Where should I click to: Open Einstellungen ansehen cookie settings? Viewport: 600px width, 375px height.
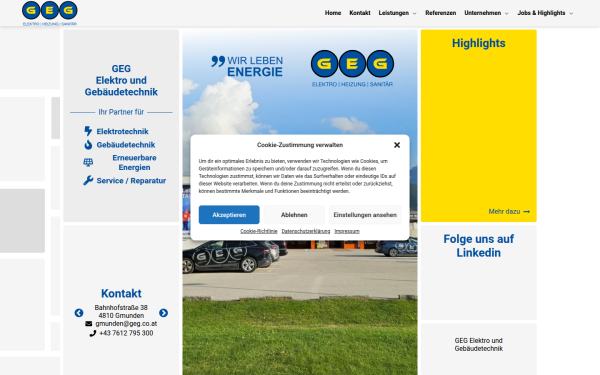point(365,215)
